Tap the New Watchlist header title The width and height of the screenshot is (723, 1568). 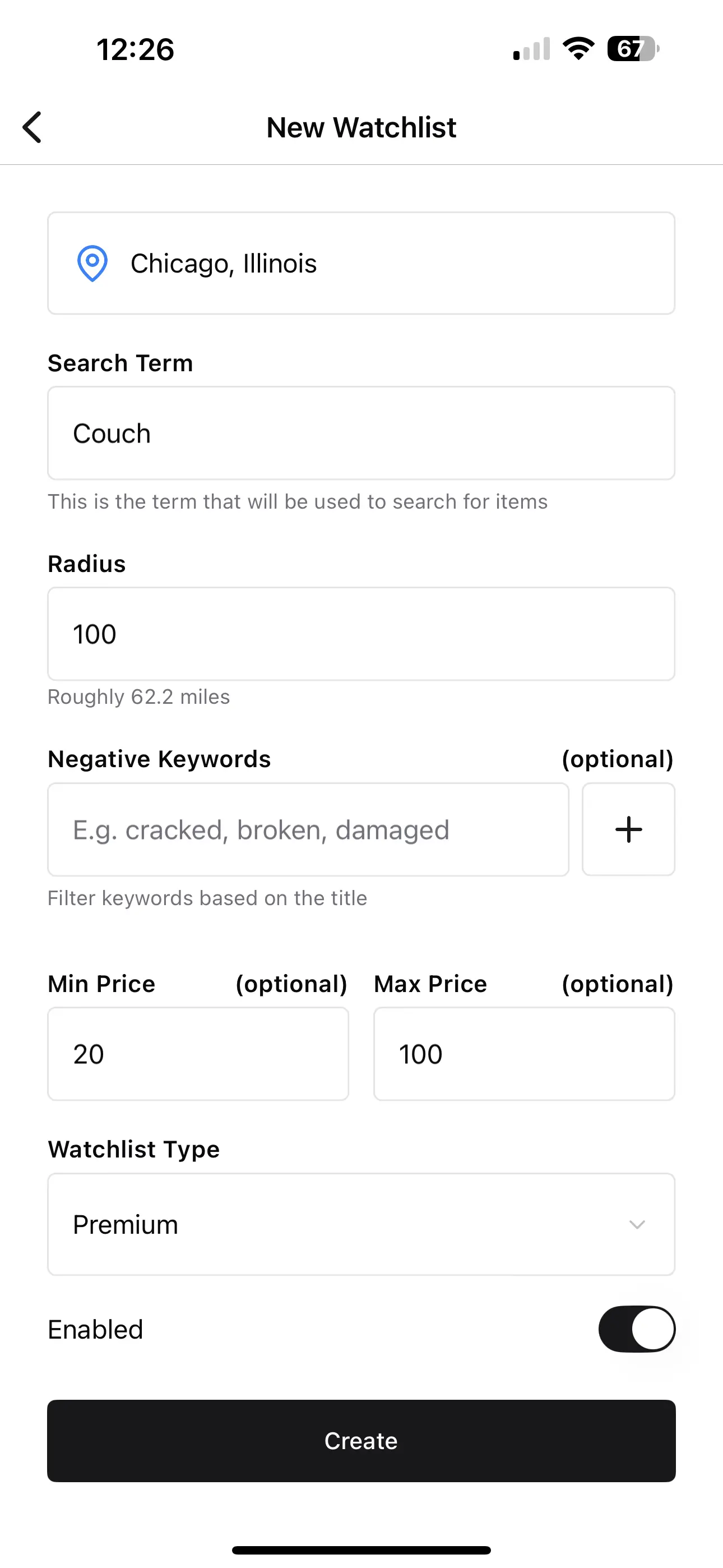pos(361,128)
